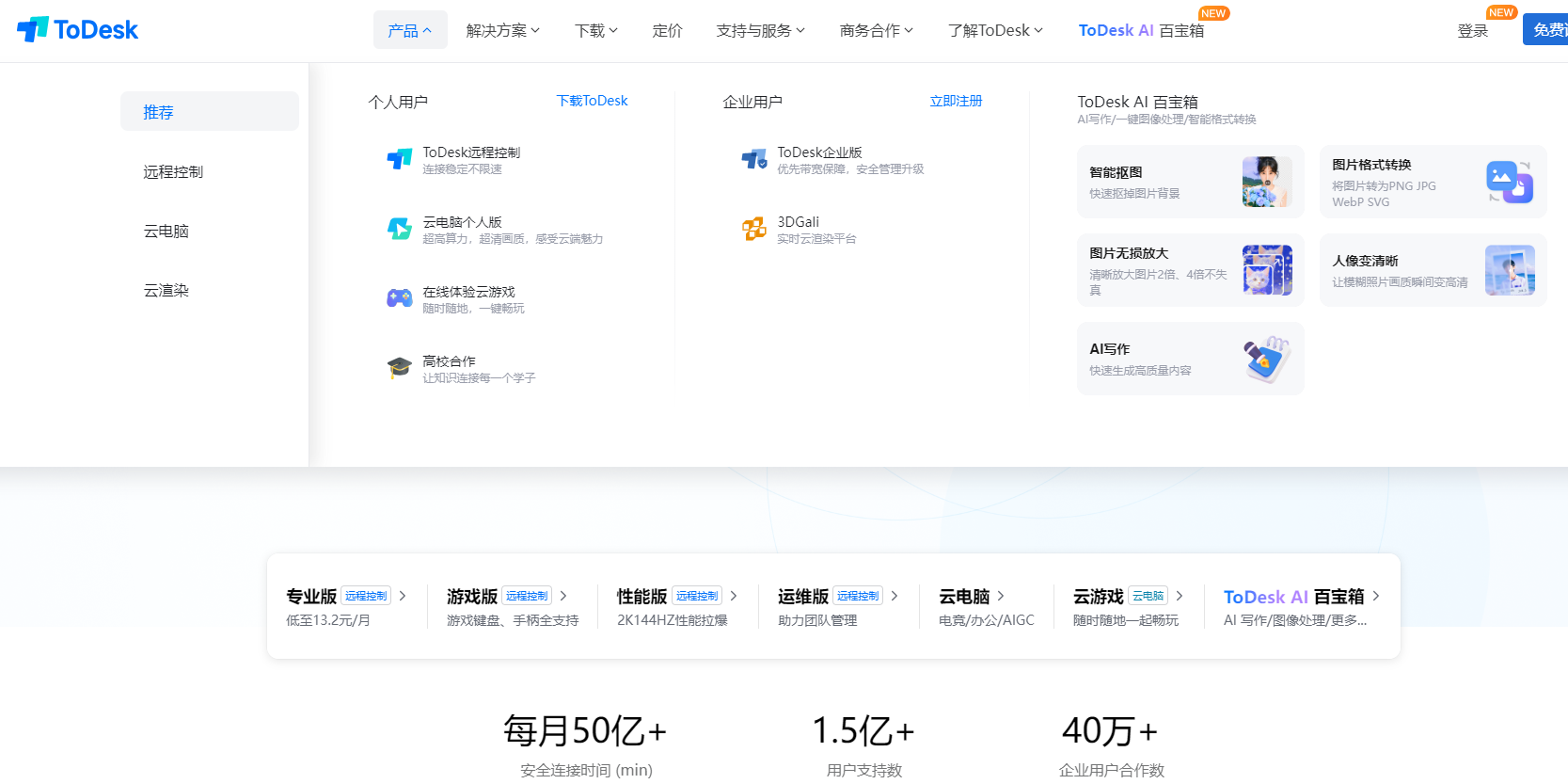Expand the 支持与服务 dropdown menu
The height and width of the screenshot is (784, 1568).
coord(761,30)
